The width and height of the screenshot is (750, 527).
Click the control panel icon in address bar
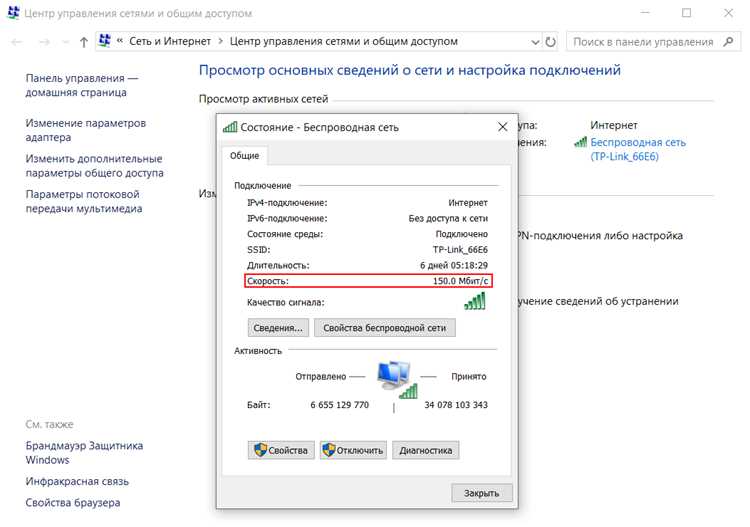click(104, 41)
